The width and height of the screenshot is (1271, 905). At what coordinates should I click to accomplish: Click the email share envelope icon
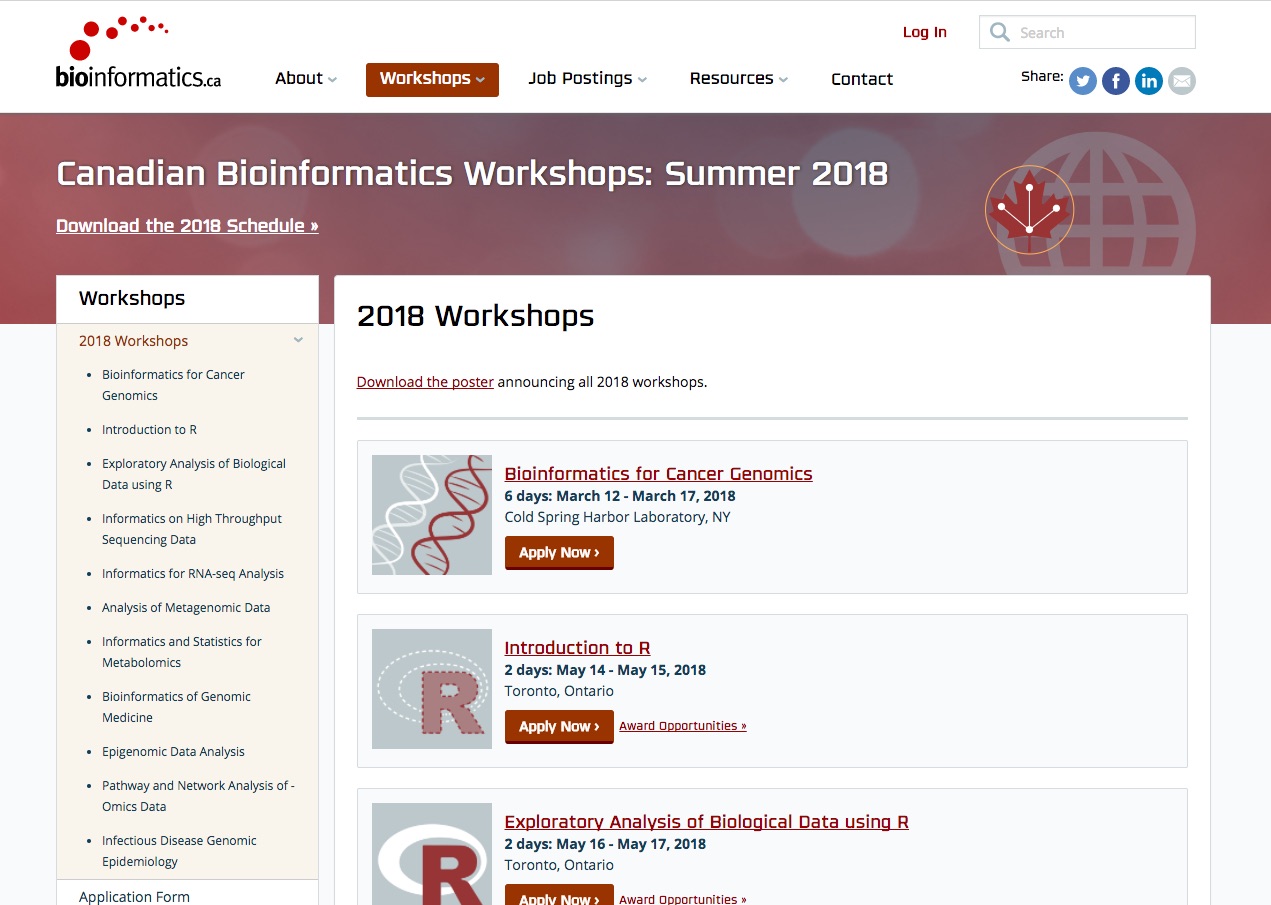(x=1182, y=81)
